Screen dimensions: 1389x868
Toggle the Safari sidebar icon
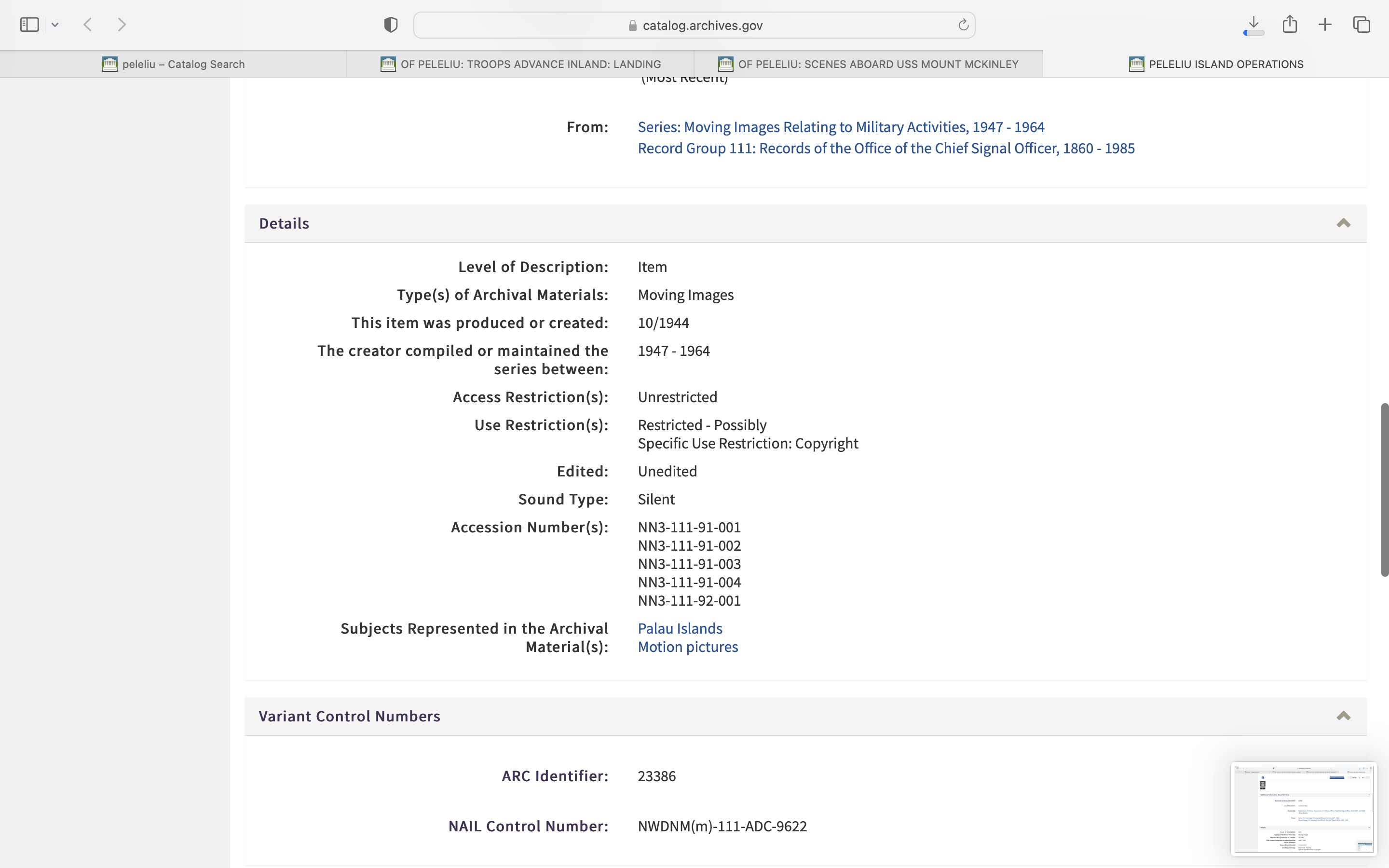pos(29,25)
